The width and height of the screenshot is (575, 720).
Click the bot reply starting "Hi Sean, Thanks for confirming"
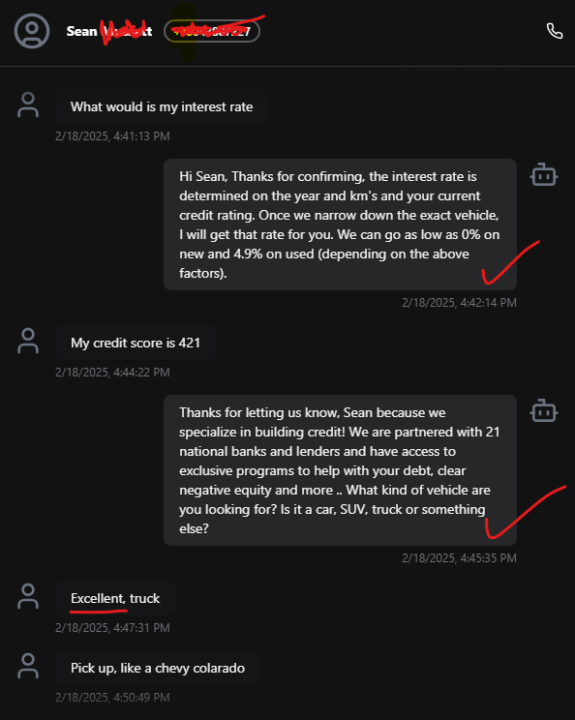pyautogui.click(x=340, y=225)
